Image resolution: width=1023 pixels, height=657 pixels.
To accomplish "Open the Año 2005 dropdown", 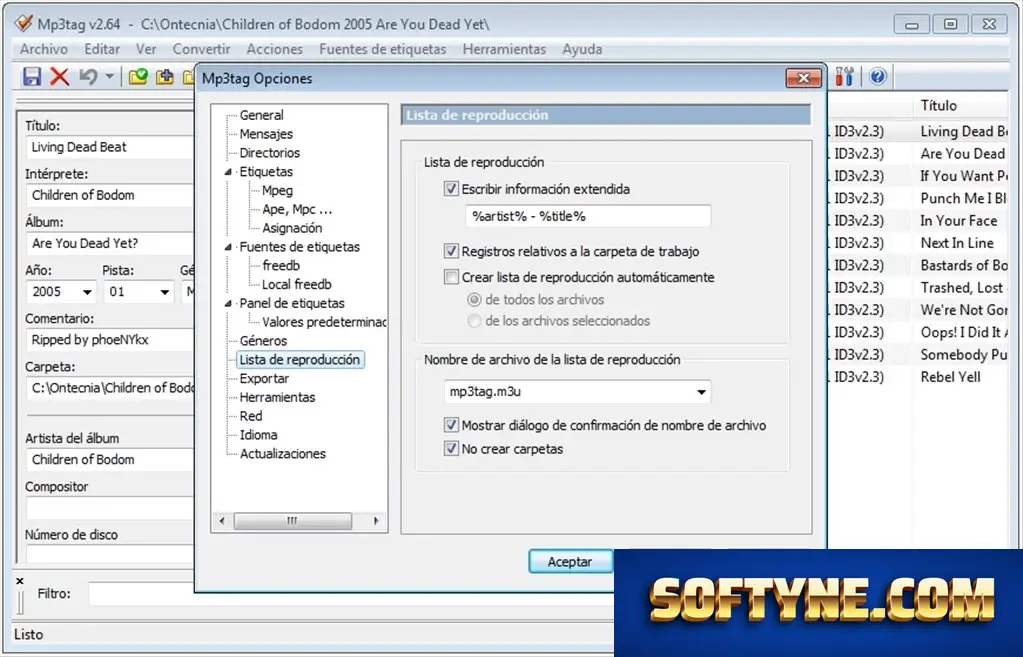I will point(87,292).
